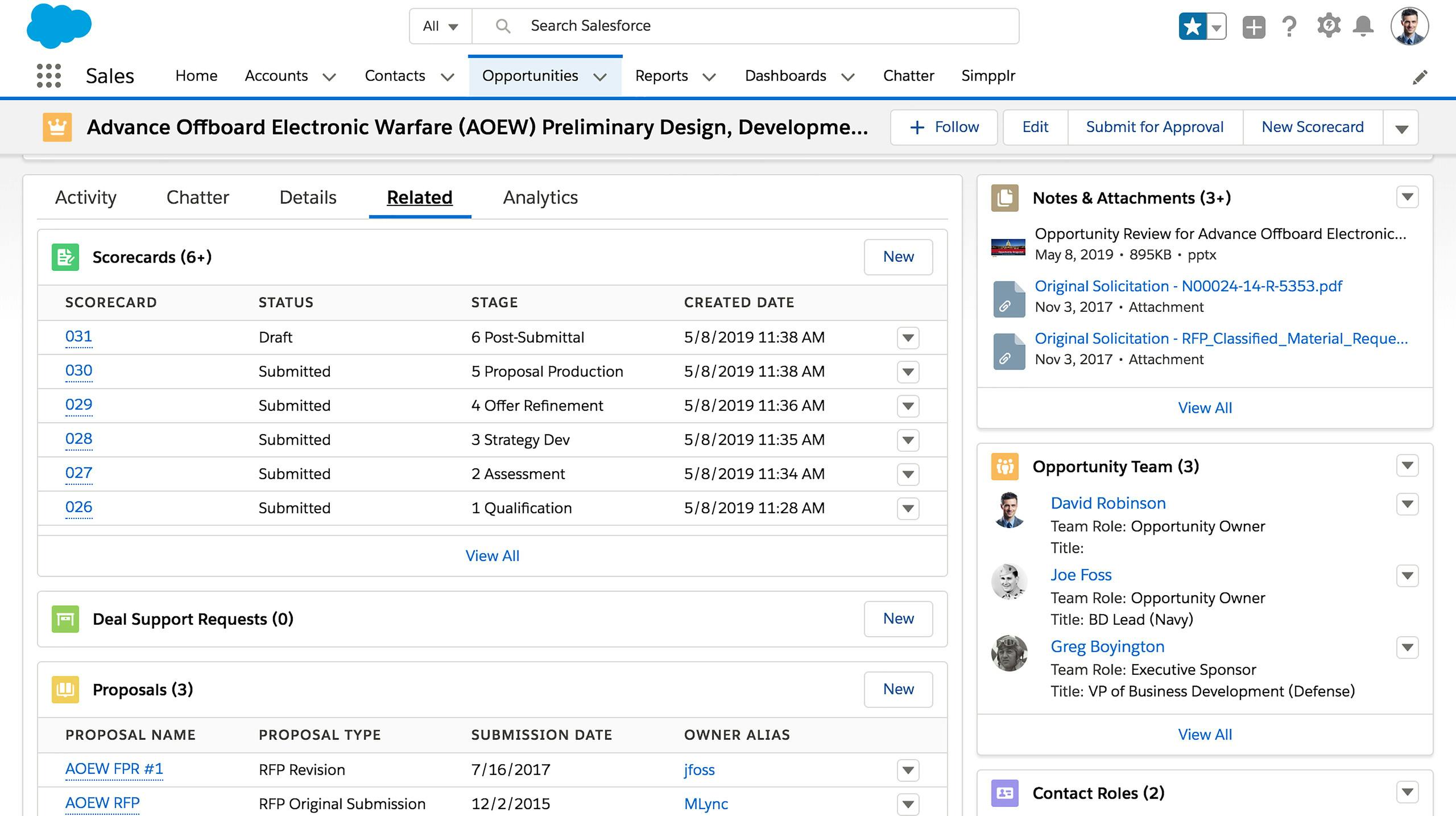Open Notes & Attachments panel dropdown
This screenshot has height=816, width=1456.
click(x=1408, y=197)
